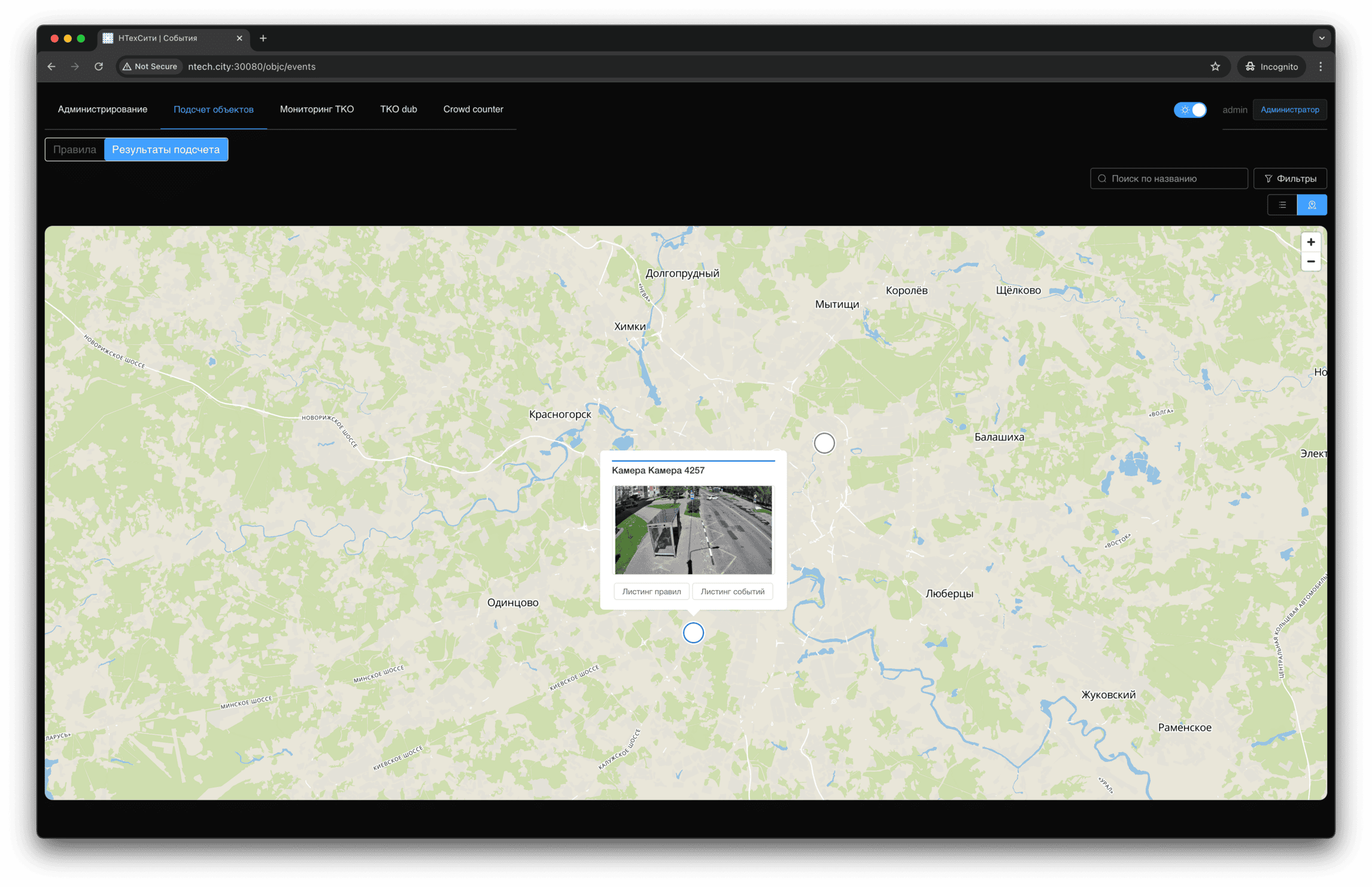Click the Листинг событий button

(x=732, y=591)
